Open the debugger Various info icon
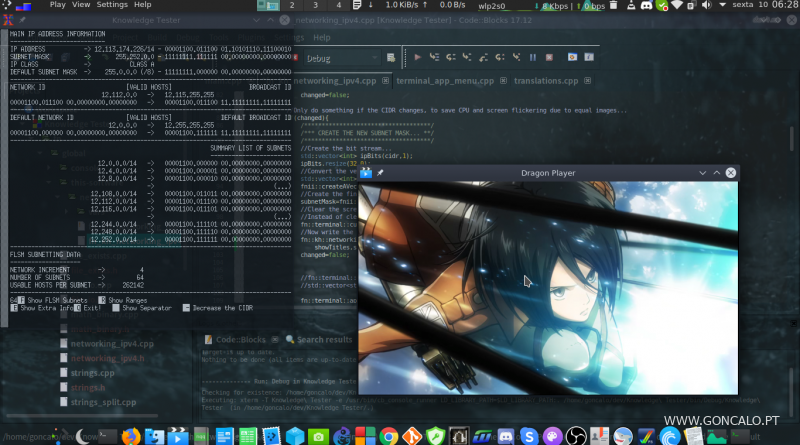 (x=589, y=57)
